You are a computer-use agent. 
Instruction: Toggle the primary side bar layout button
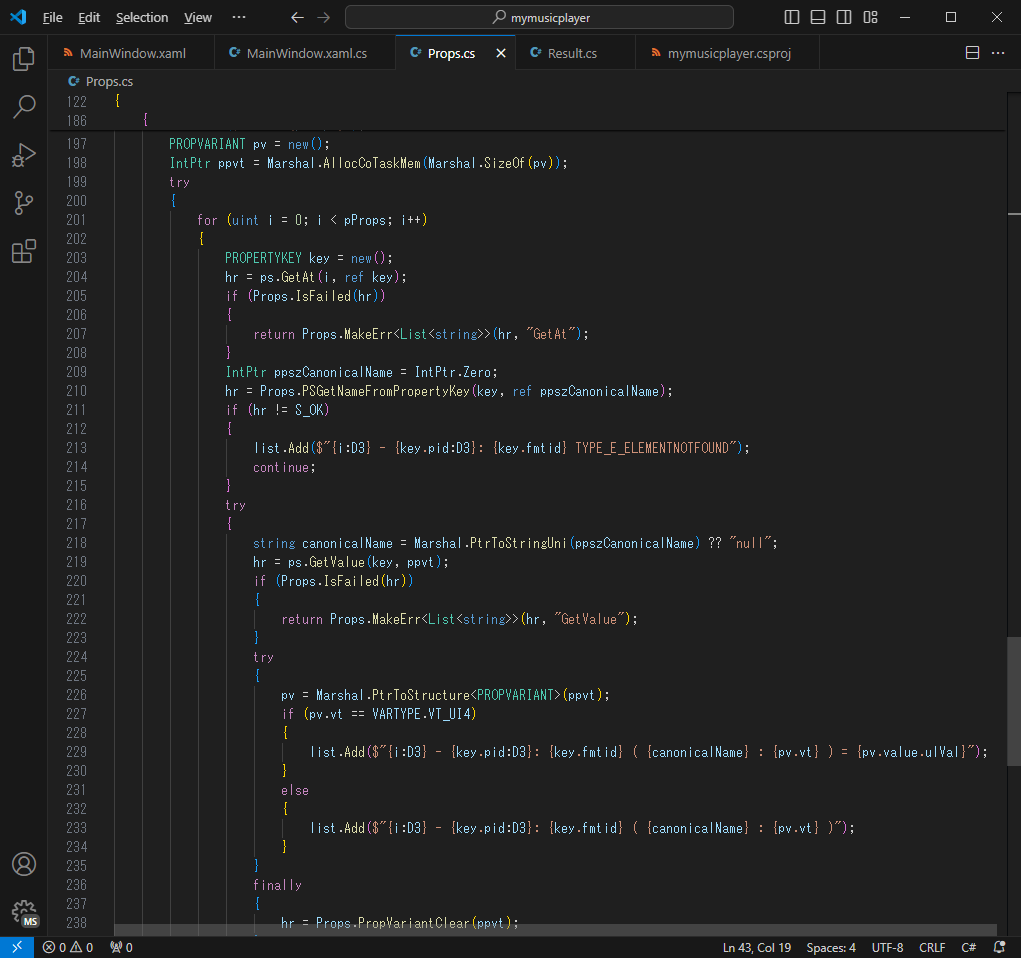point(792,17)
